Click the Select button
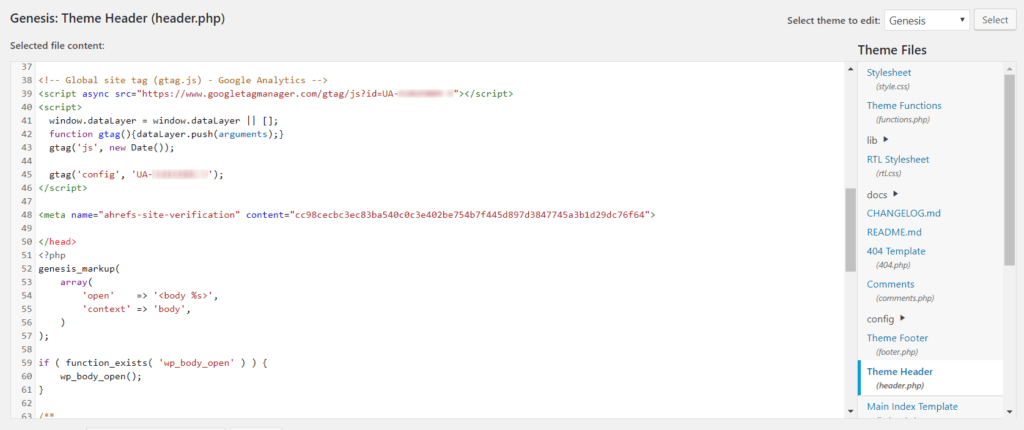The width and height of the screenshot is (1024, 430). tap(995, 20)
